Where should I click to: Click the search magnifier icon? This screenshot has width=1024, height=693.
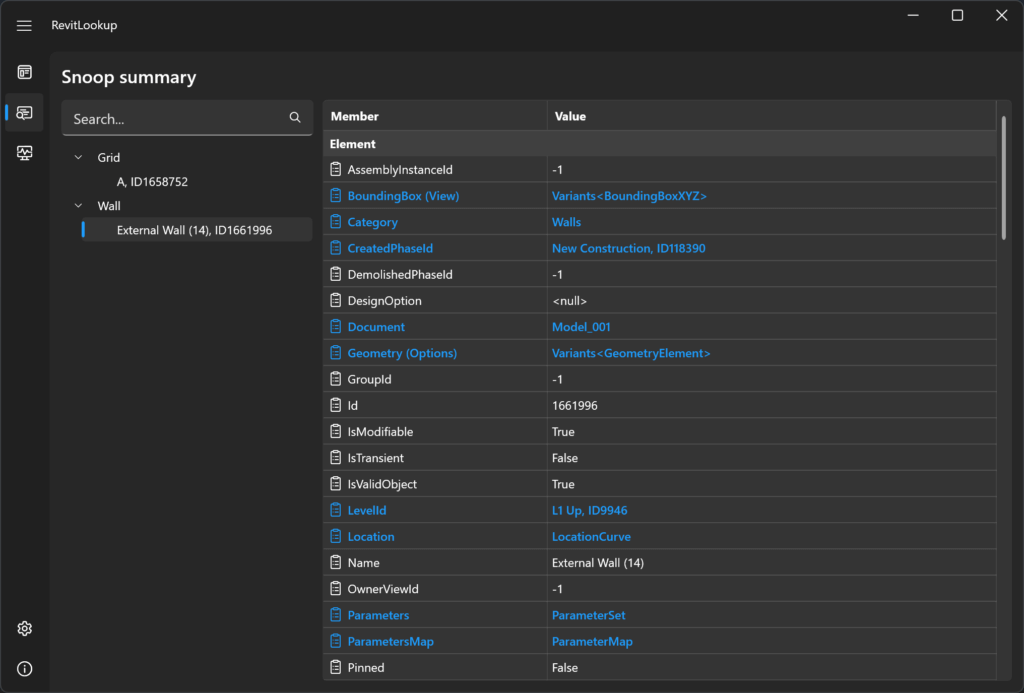[295, 117]
